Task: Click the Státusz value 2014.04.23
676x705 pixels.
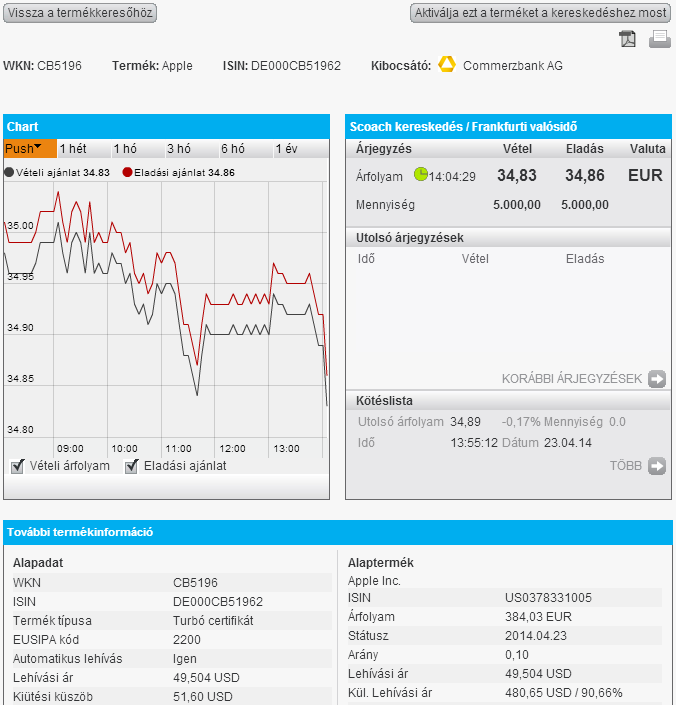Action: tap(536, 636)
